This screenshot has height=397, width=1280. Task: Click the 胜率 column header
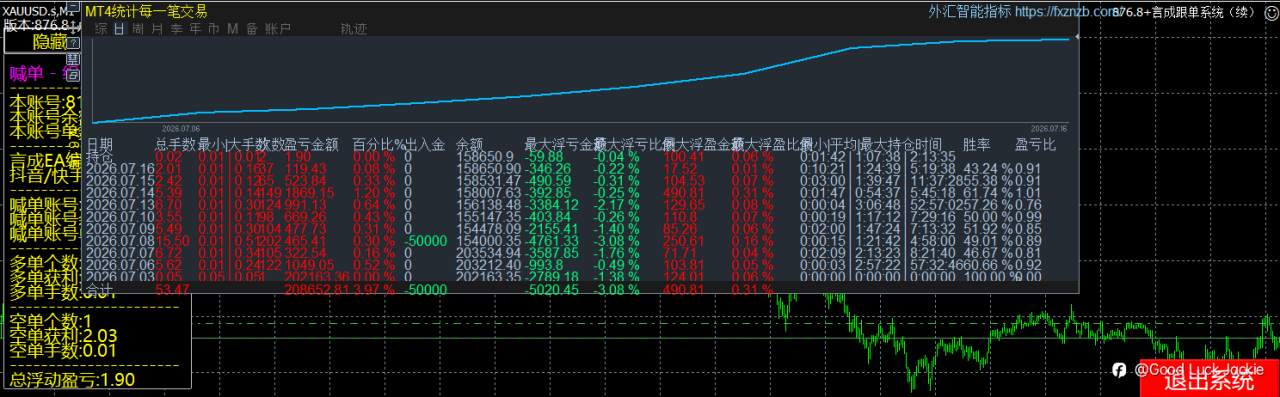click(x=977, y=145)
